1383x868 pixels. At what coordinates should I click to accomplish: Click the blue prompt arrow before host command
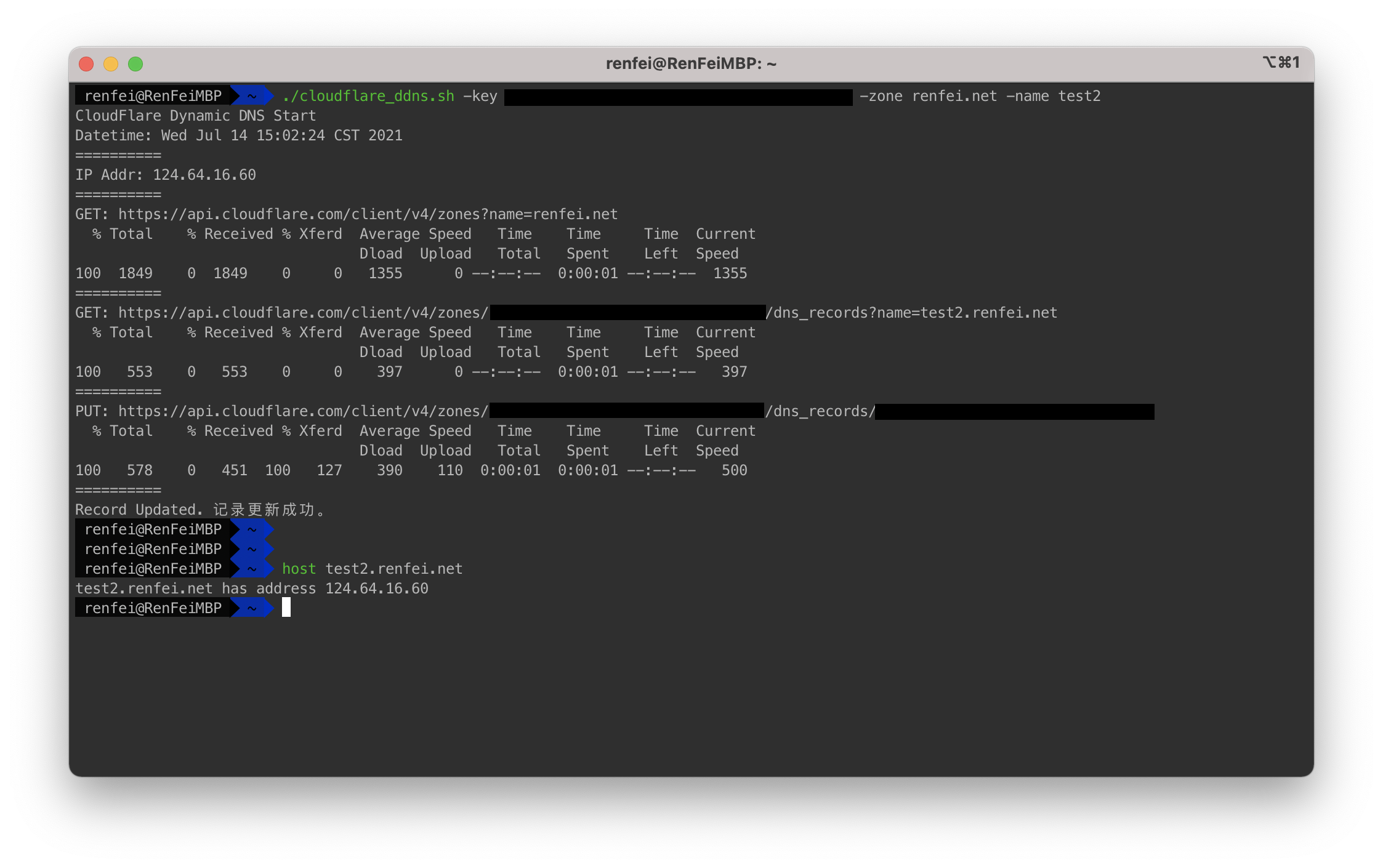point(252,569)
